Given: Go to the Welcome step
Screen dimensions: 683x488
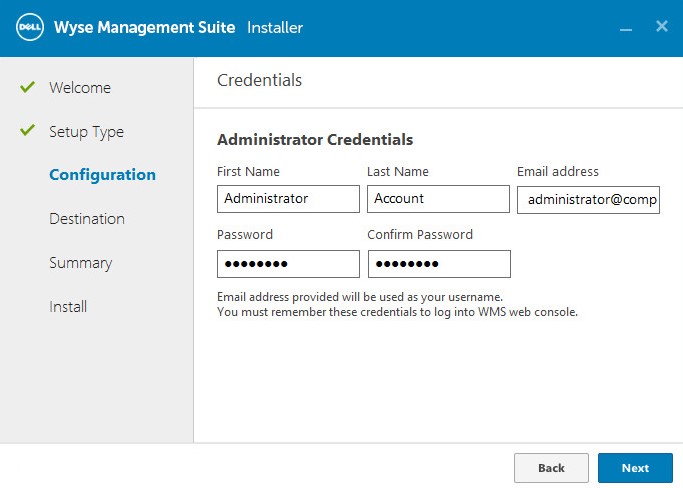Looking at the screenshot, I should [x=80, y=88].
